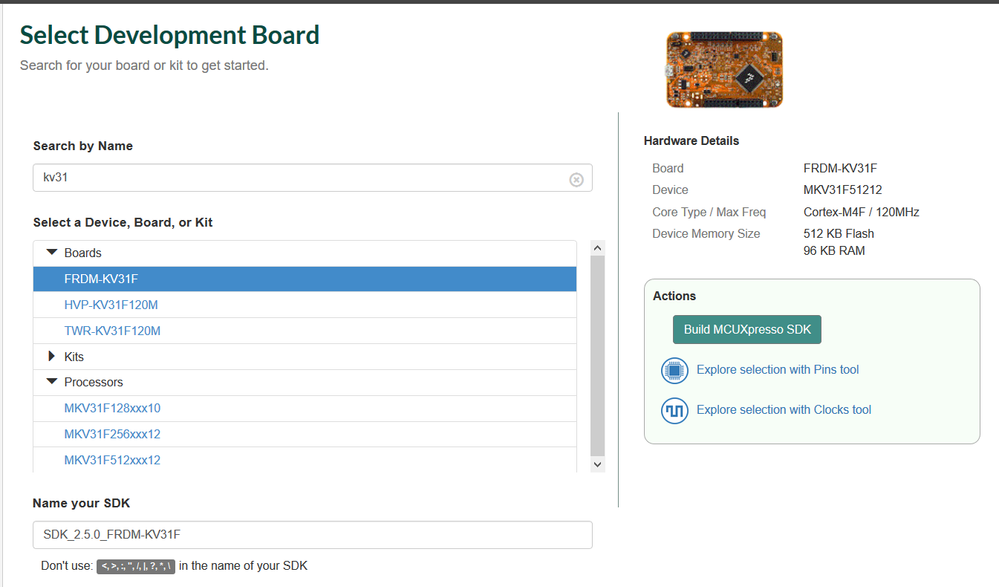Select TWR-KV31F120M board
Image resolution: width=999 pixels, height=587 pixels.
(x=112, y=331)
